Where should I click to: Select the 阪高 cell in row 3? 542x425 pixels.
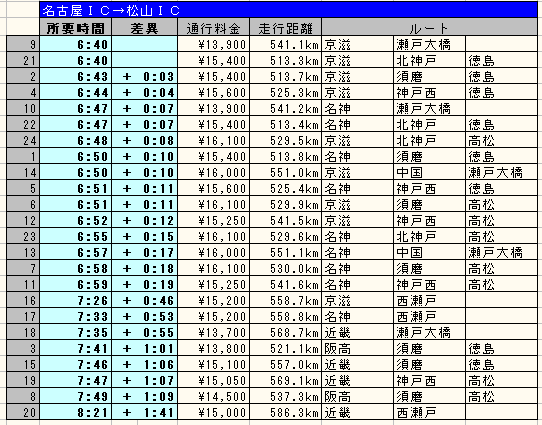[357, 348]
